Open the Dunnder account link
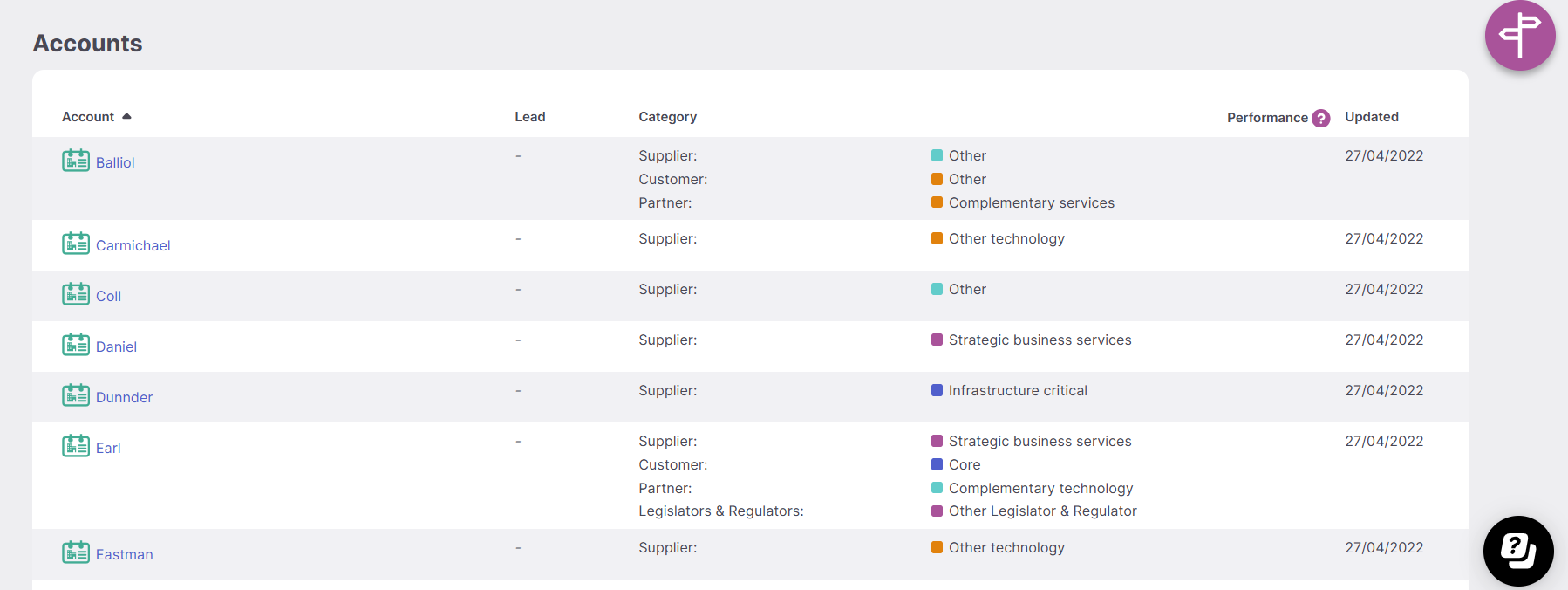The height and width of the screenshot is (590, 1568). click(124, 397)
